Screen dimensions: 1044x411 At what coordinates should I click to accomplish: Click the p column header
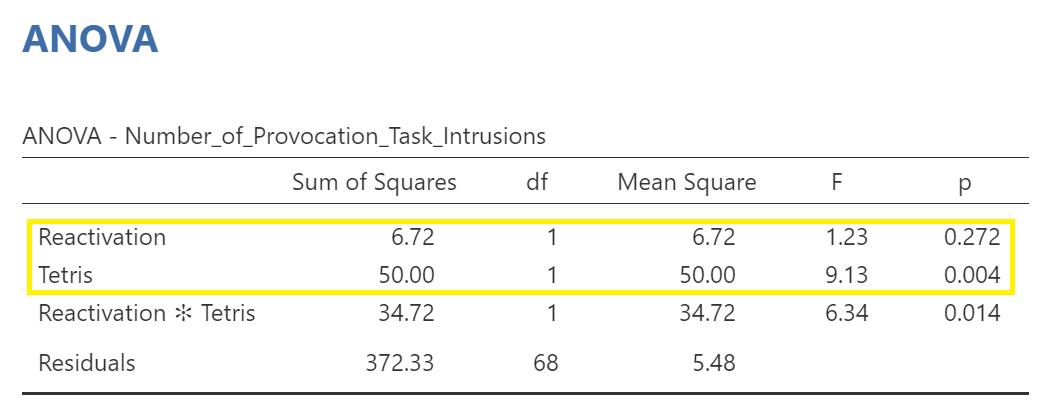click(x=964, y=184)
